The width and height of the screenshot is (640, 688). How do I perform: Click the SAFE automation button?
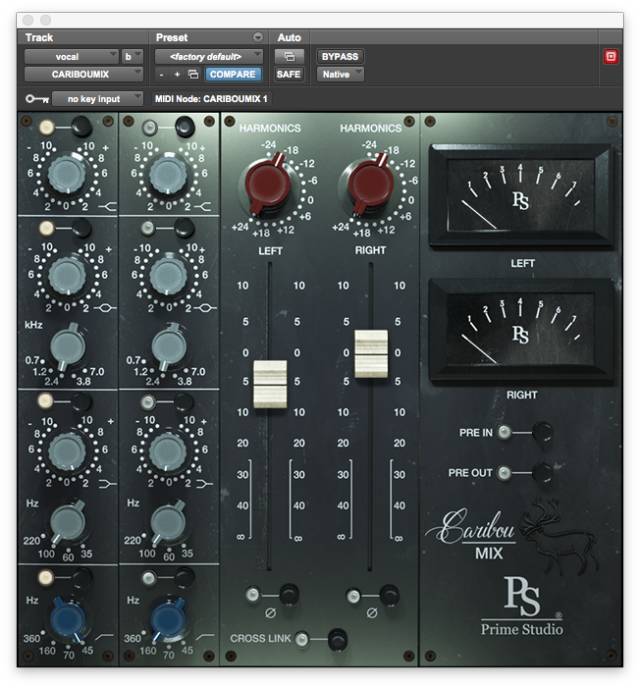click(289, 74)
